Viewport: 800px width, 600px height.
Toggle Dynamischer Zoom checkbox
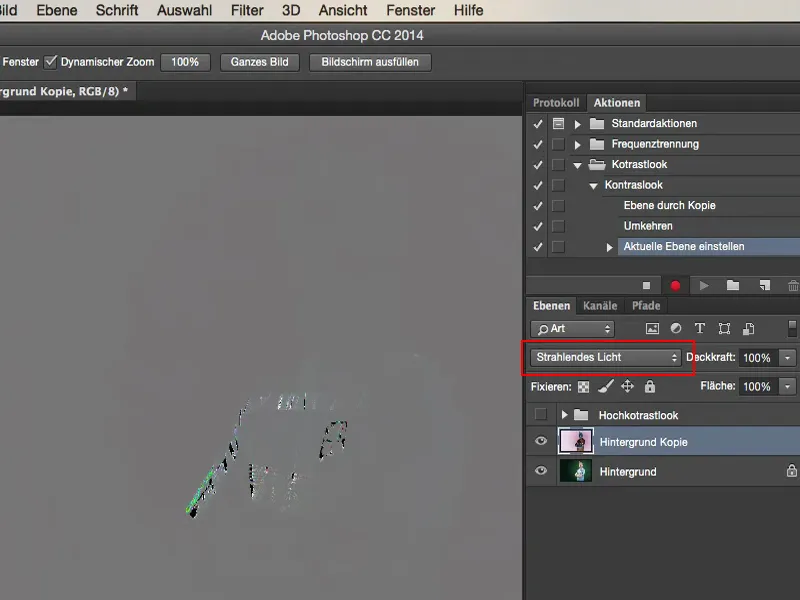50,62
